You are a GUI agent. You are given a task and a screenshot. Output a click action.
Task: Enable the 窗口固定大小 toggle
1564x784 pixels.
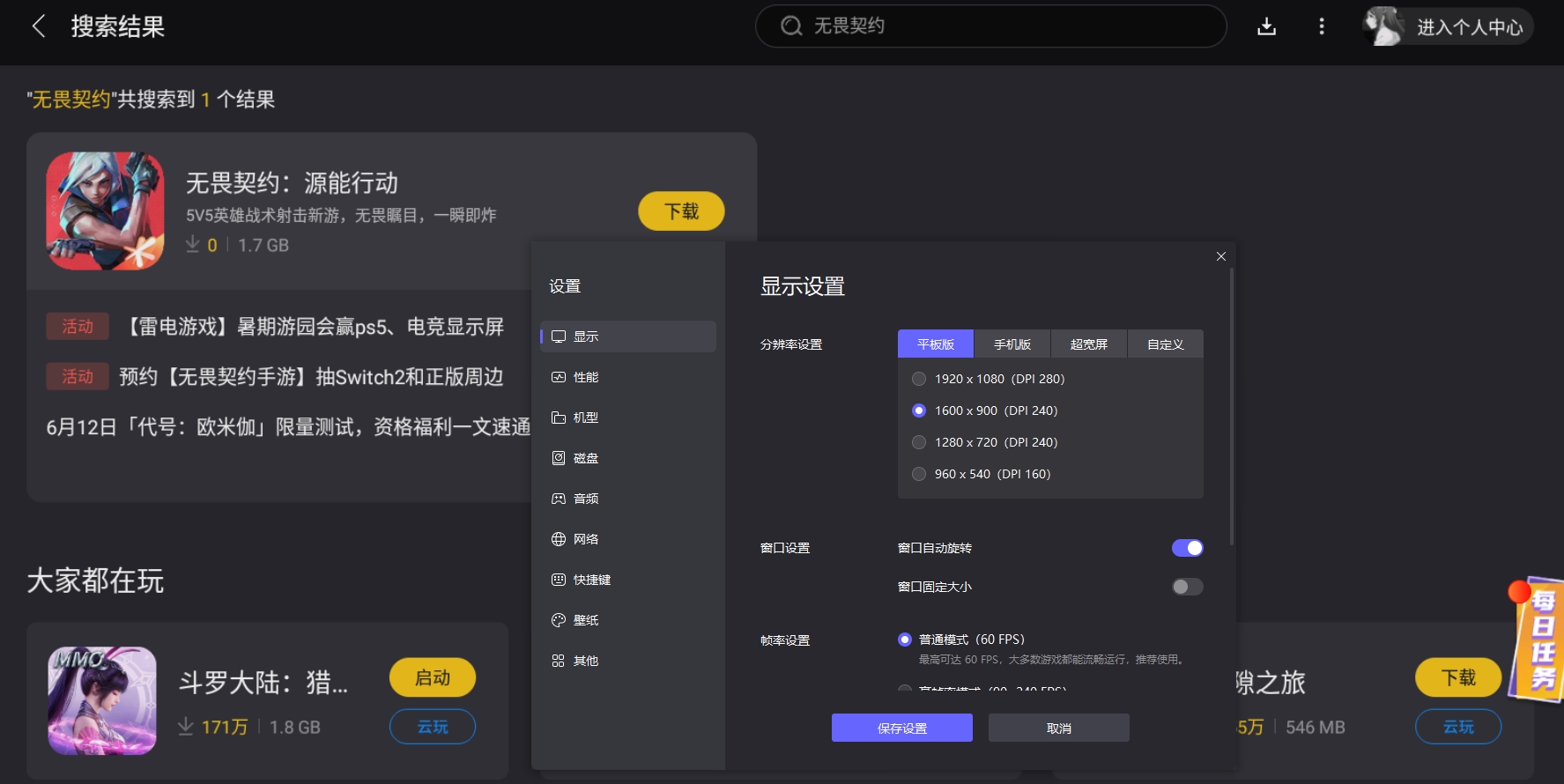coord(1187,587)
